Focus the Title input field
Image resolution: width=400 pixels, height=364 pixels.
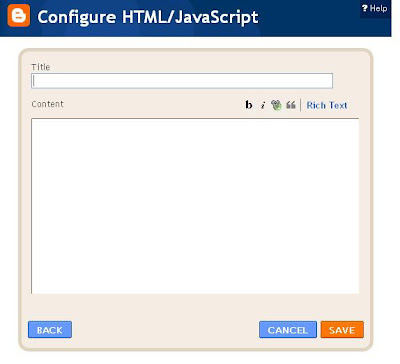coord(182,81)
